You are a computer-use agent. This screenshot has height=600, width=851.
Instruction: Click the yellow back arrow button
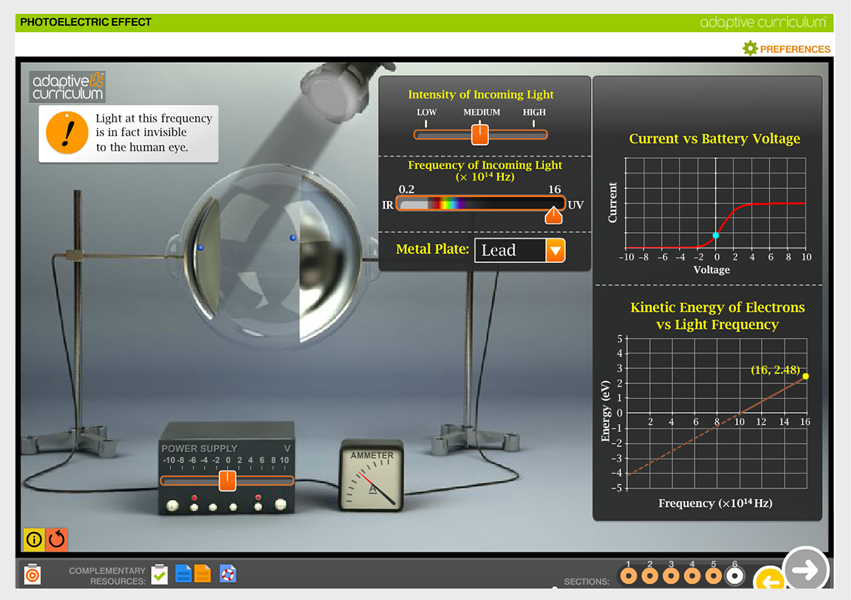click(768, 579)
